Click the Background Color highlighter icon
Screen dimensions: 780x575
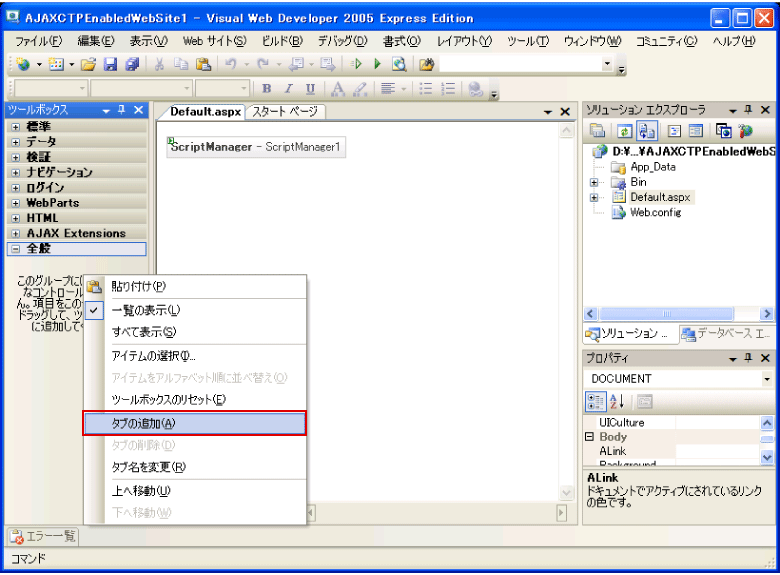coord(360,89)
